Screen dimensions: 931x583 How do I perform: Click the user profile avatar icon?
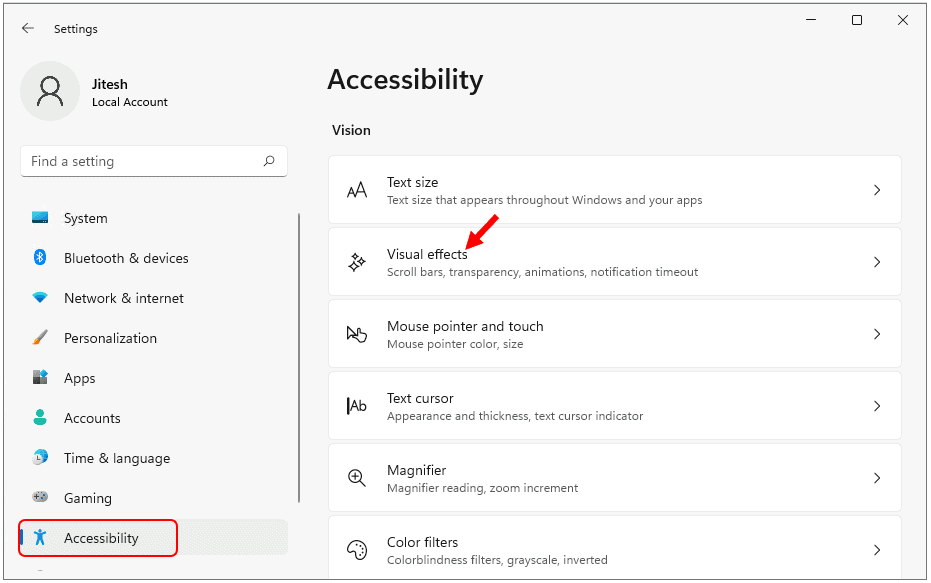pyautogui.click(x=50, y=91)
